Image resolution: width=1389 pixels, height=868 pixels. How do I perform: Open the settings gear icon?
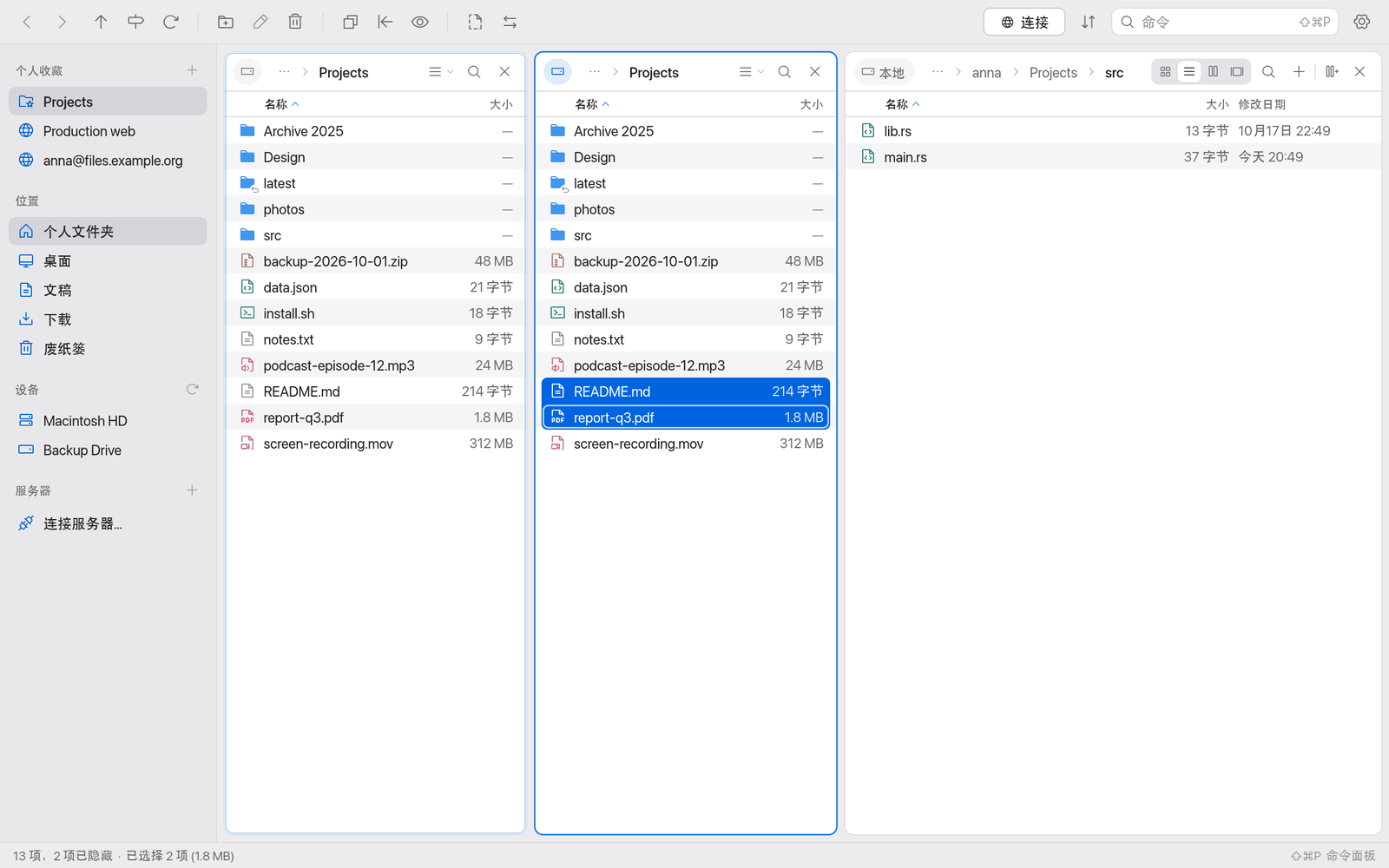click(x=1362, y=22)
